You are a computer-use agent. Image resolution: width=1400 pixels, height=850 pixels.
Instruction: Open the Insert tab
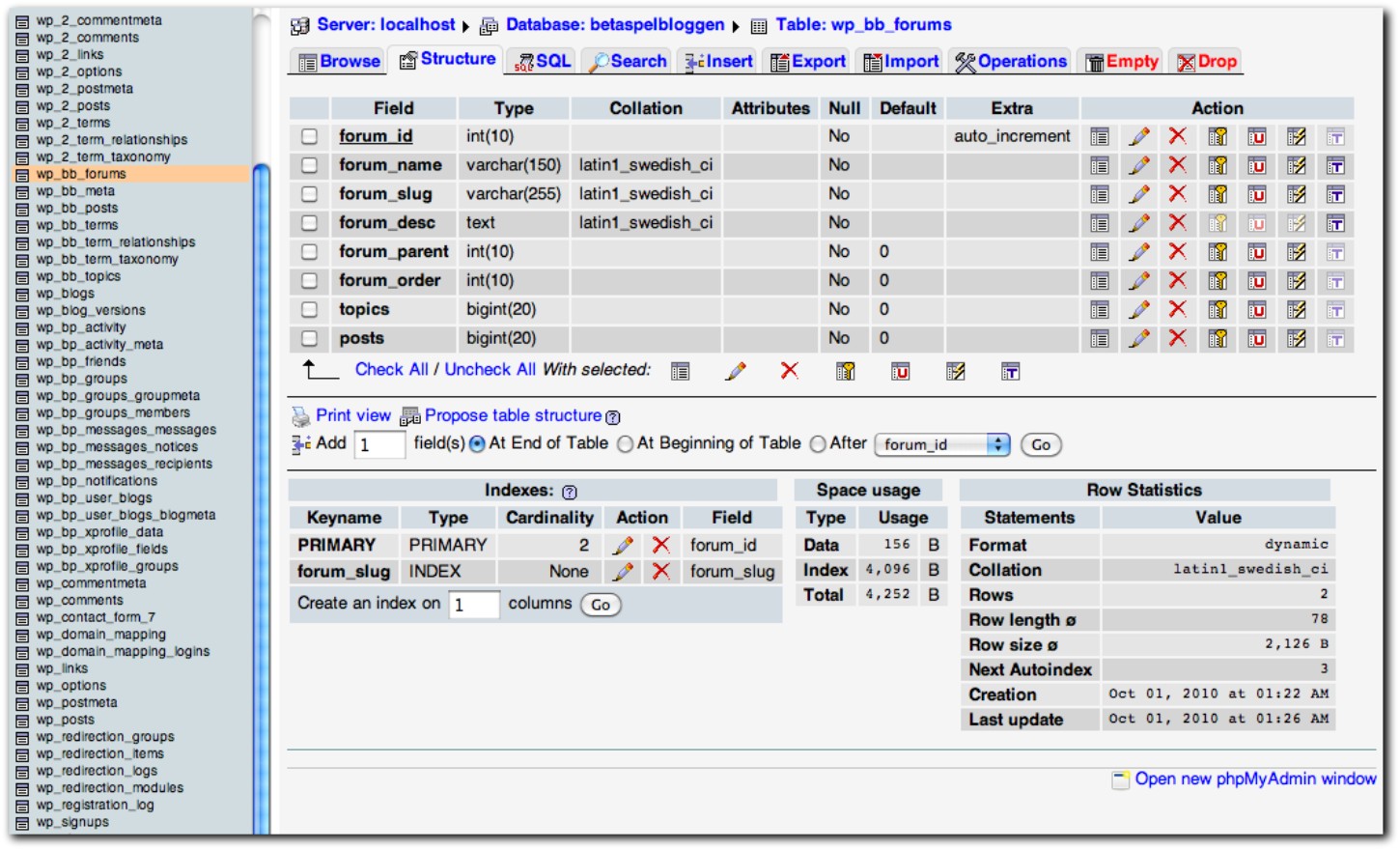[x=718, y=62]
